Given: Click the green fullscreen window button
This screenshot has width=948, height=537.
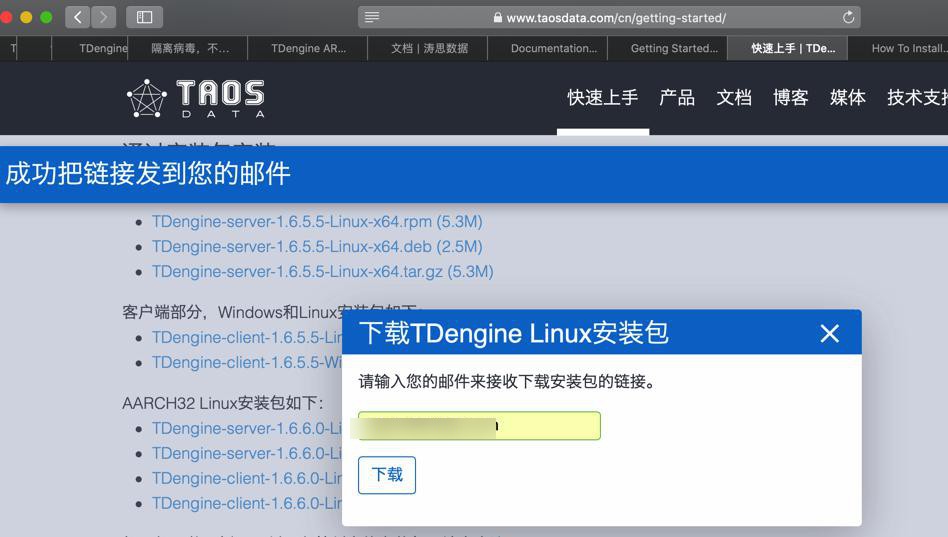Looking at the screenshot, I should coord(46,17).
